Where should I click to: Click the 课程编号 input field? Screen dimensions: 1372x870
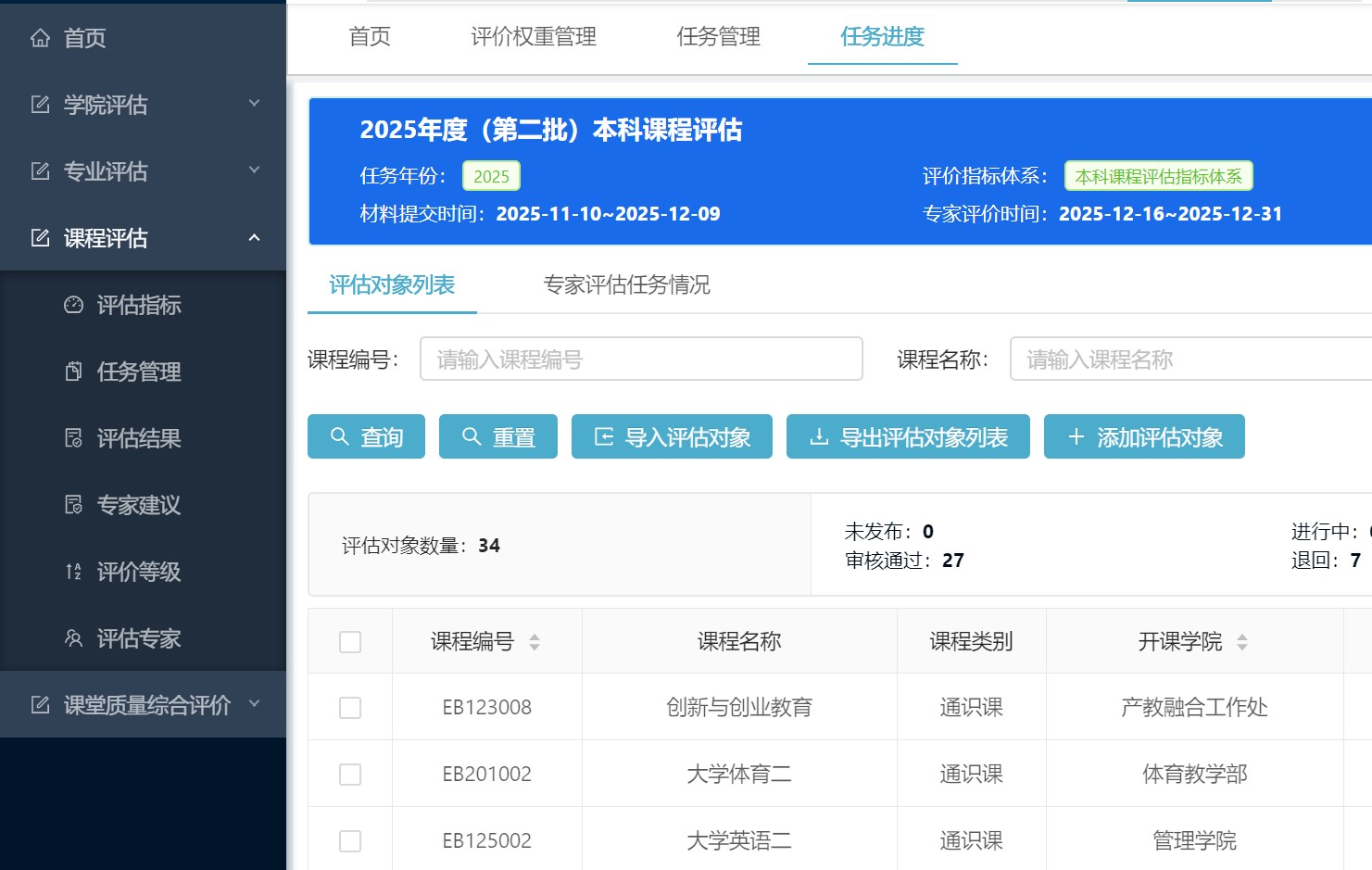coord(641,359)
